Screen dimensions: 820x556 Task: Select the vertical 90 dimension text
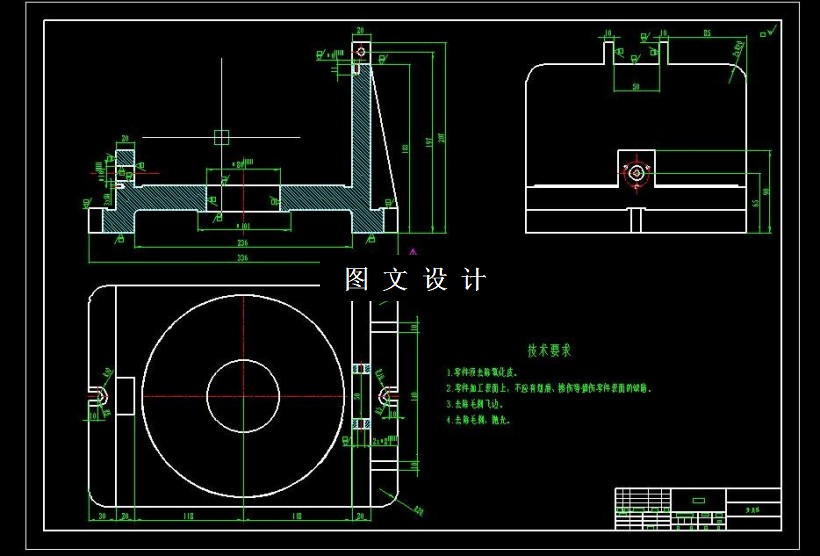tap(767, 191)
